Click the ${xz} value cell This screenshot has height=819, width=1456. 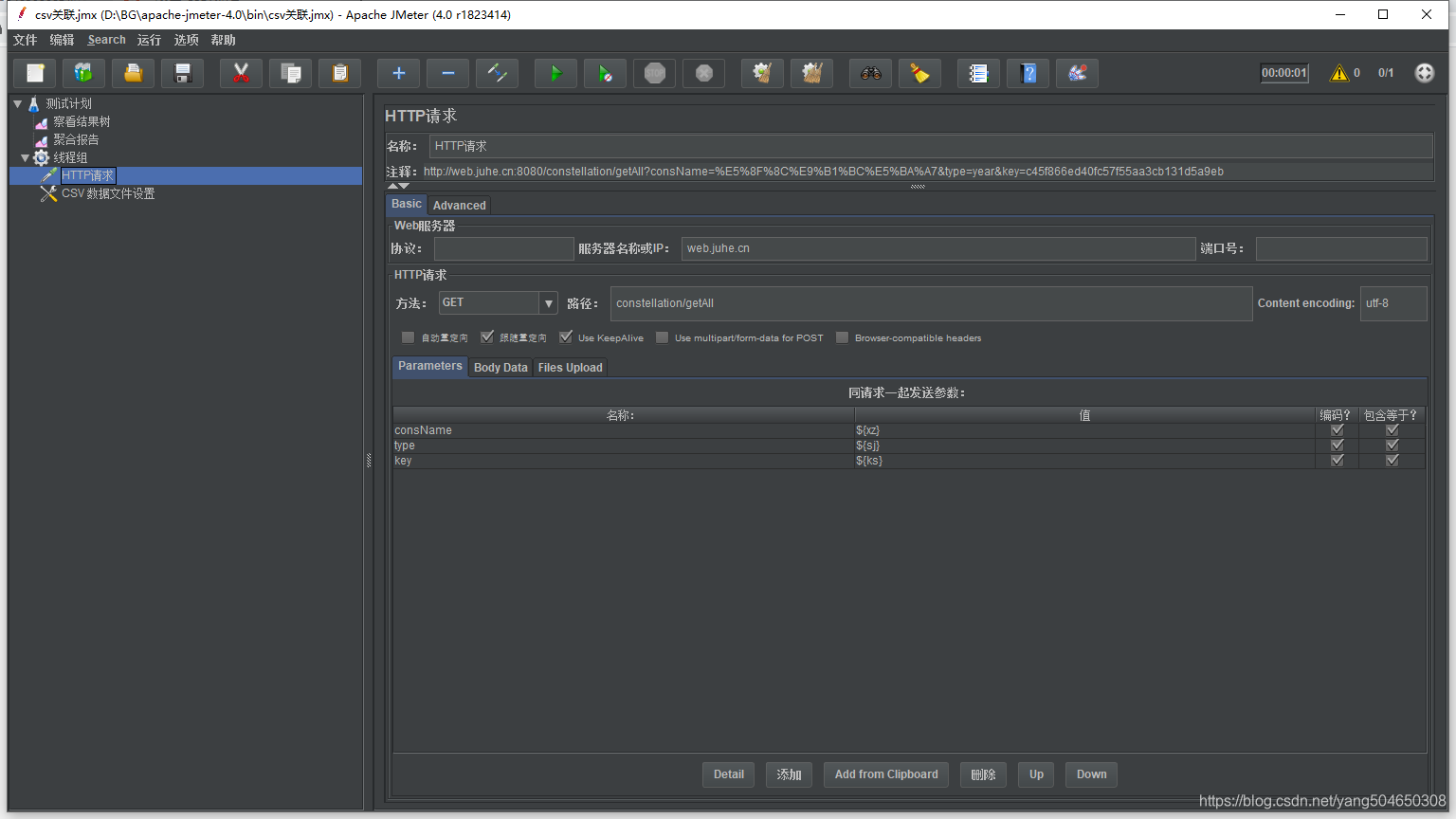(x=1084, y=430)
